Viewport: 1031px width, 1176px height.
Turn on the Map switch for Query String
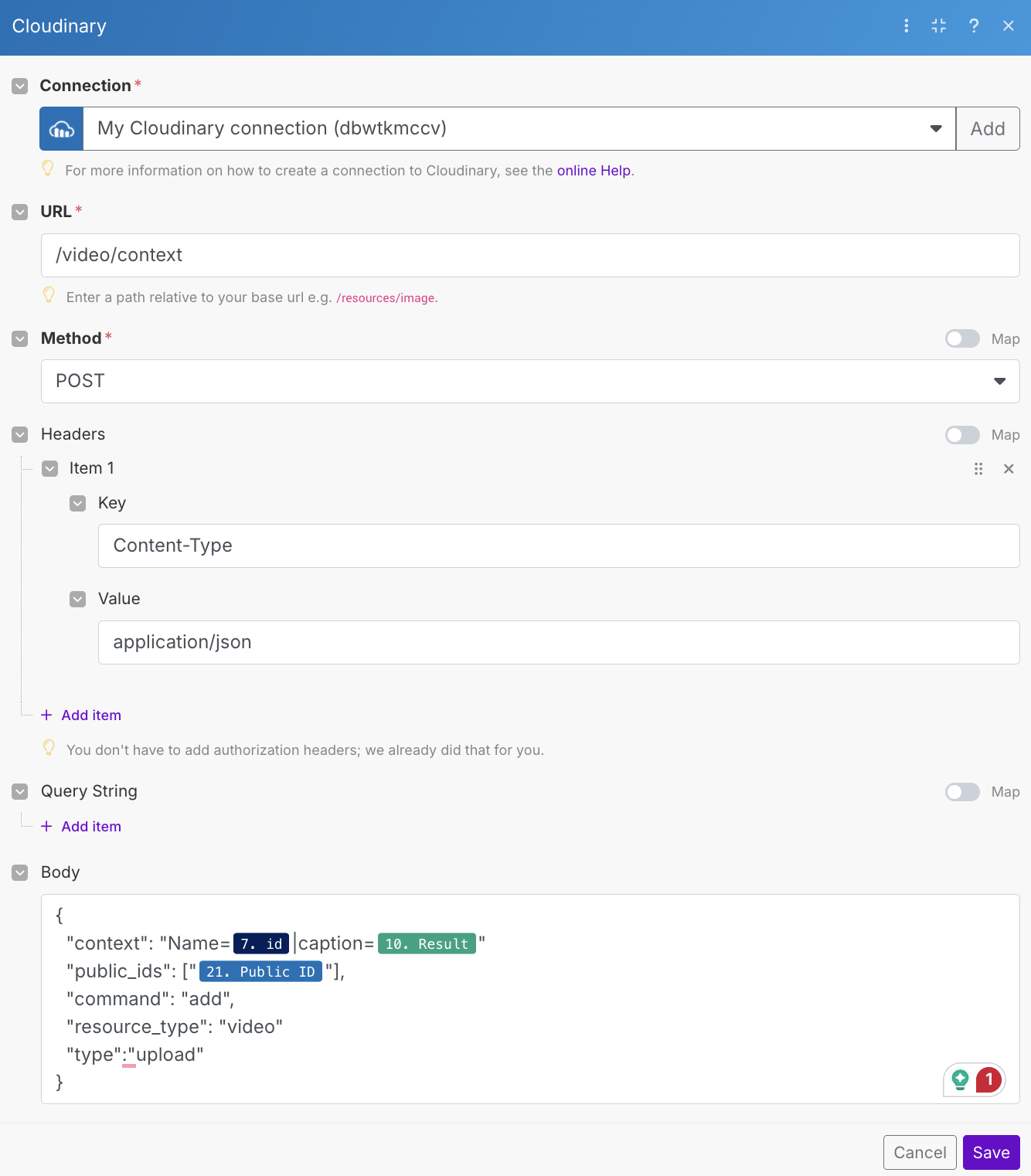point(962,792)
